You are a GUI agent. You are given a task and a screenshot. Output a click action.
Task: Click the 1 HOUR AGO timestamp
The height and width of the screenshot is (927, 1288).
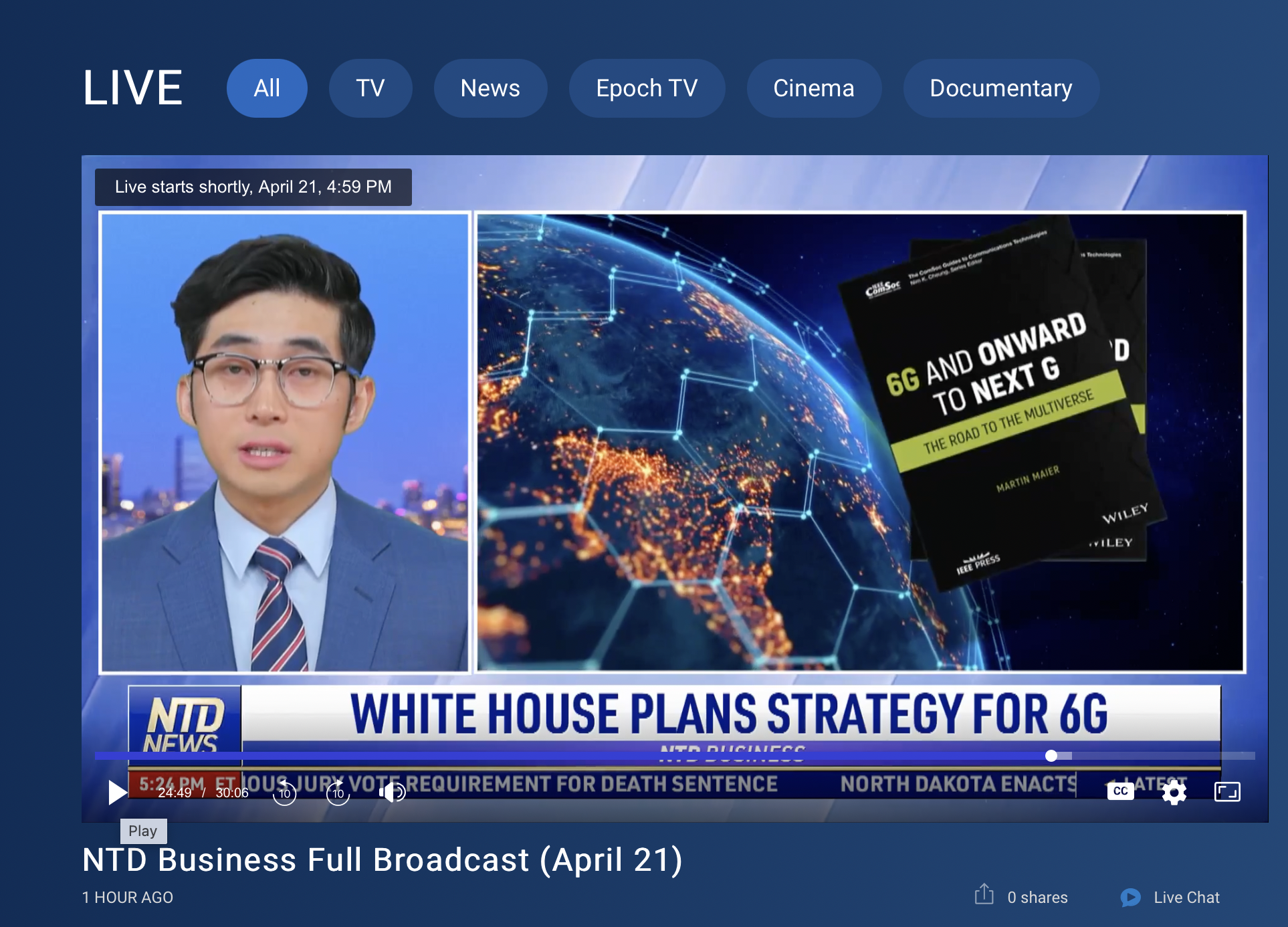[127, 898]
